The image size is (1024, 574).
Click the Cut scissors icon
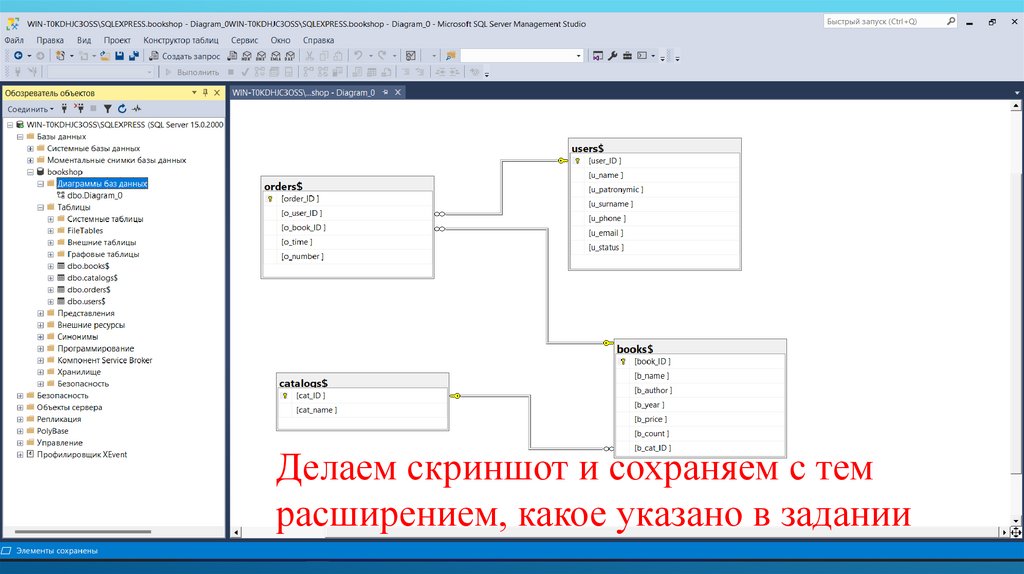(x=310, y=56)
